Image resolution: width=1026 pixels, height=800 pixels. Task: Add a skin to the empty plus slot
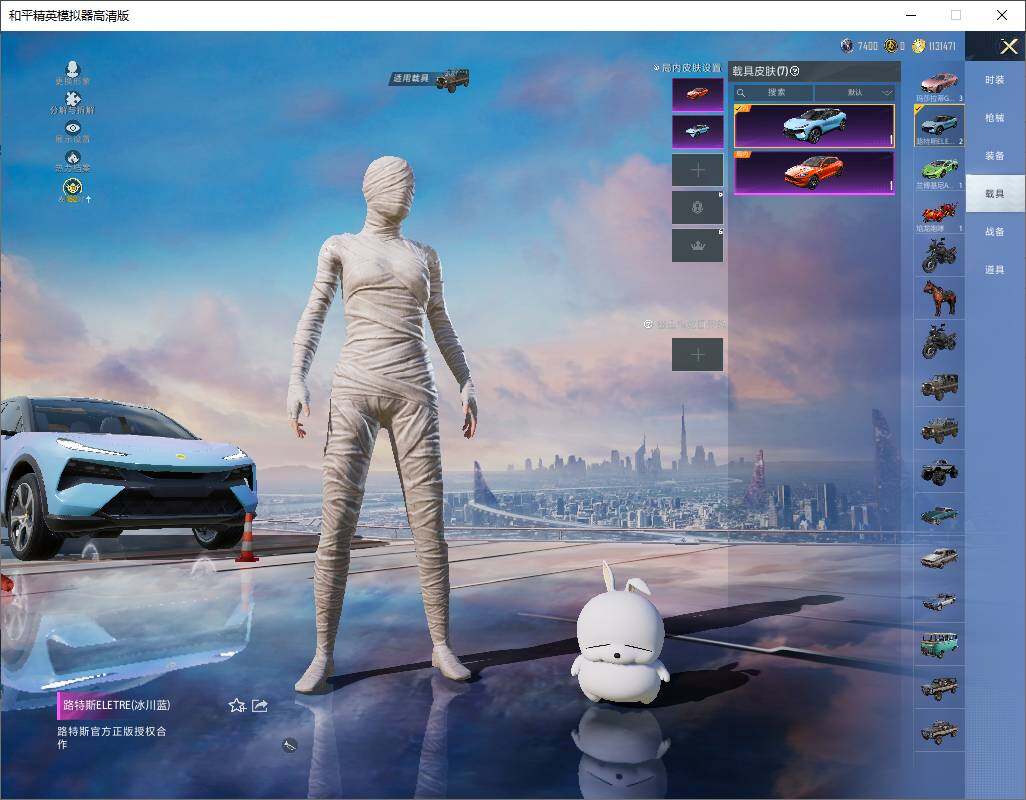point(698,170)
